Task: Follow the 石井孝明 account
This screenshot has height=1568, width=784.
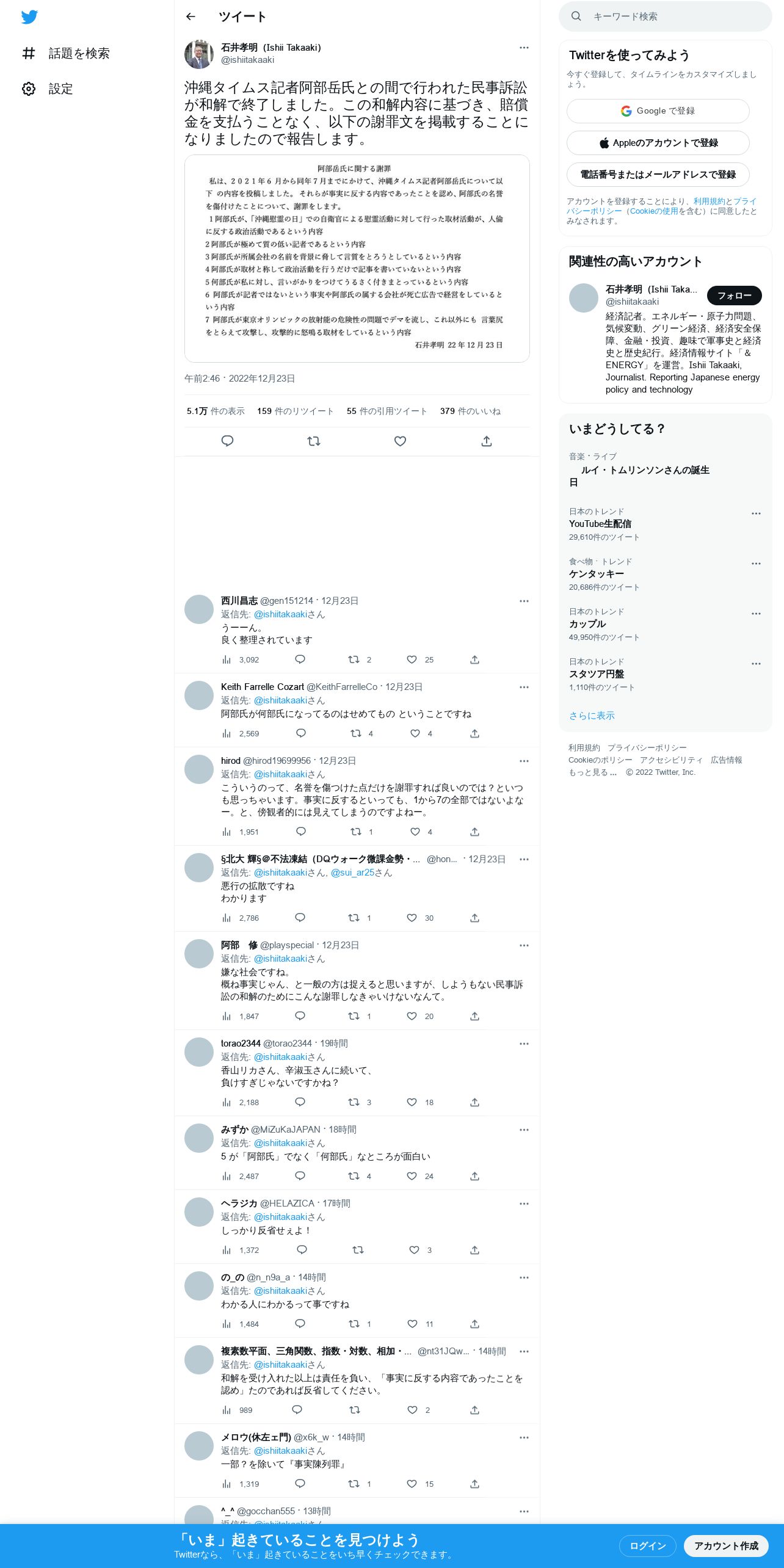Action: [x=734, y=296]
